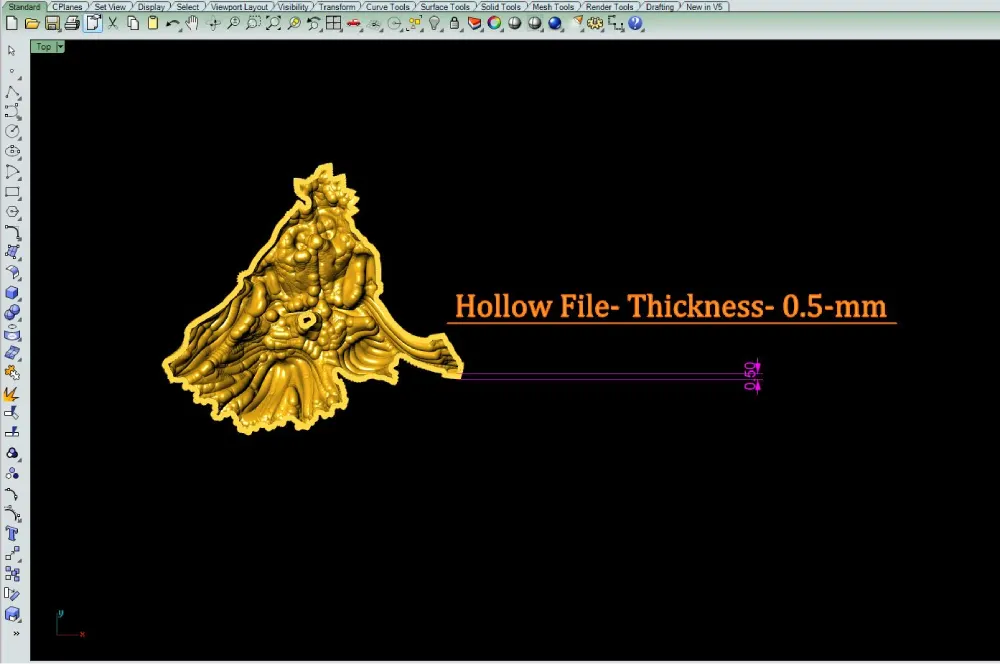The image size is (1000, 664).
Task: Expand the circle tool flyout in the sidebar
Action: pos(12,131)
